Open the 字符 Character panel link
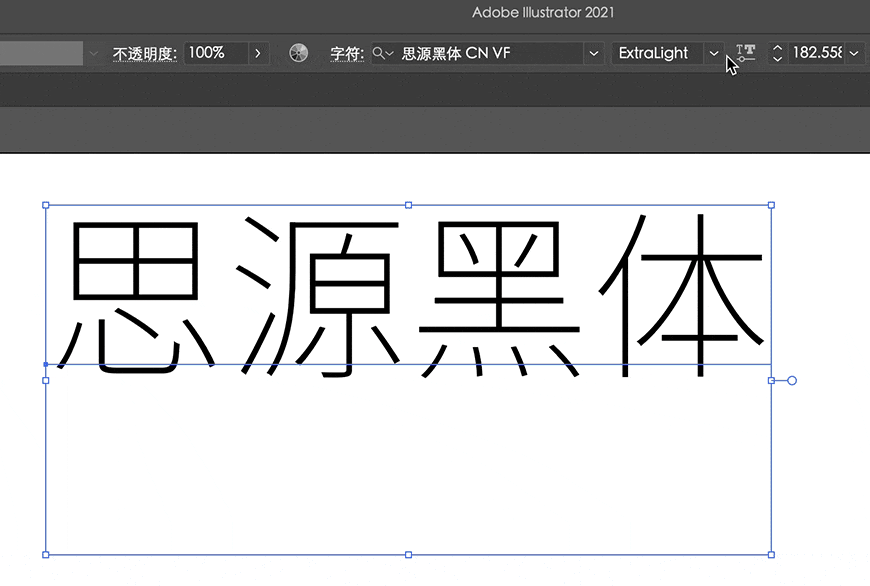870x586 pixels. pos(347,54)
